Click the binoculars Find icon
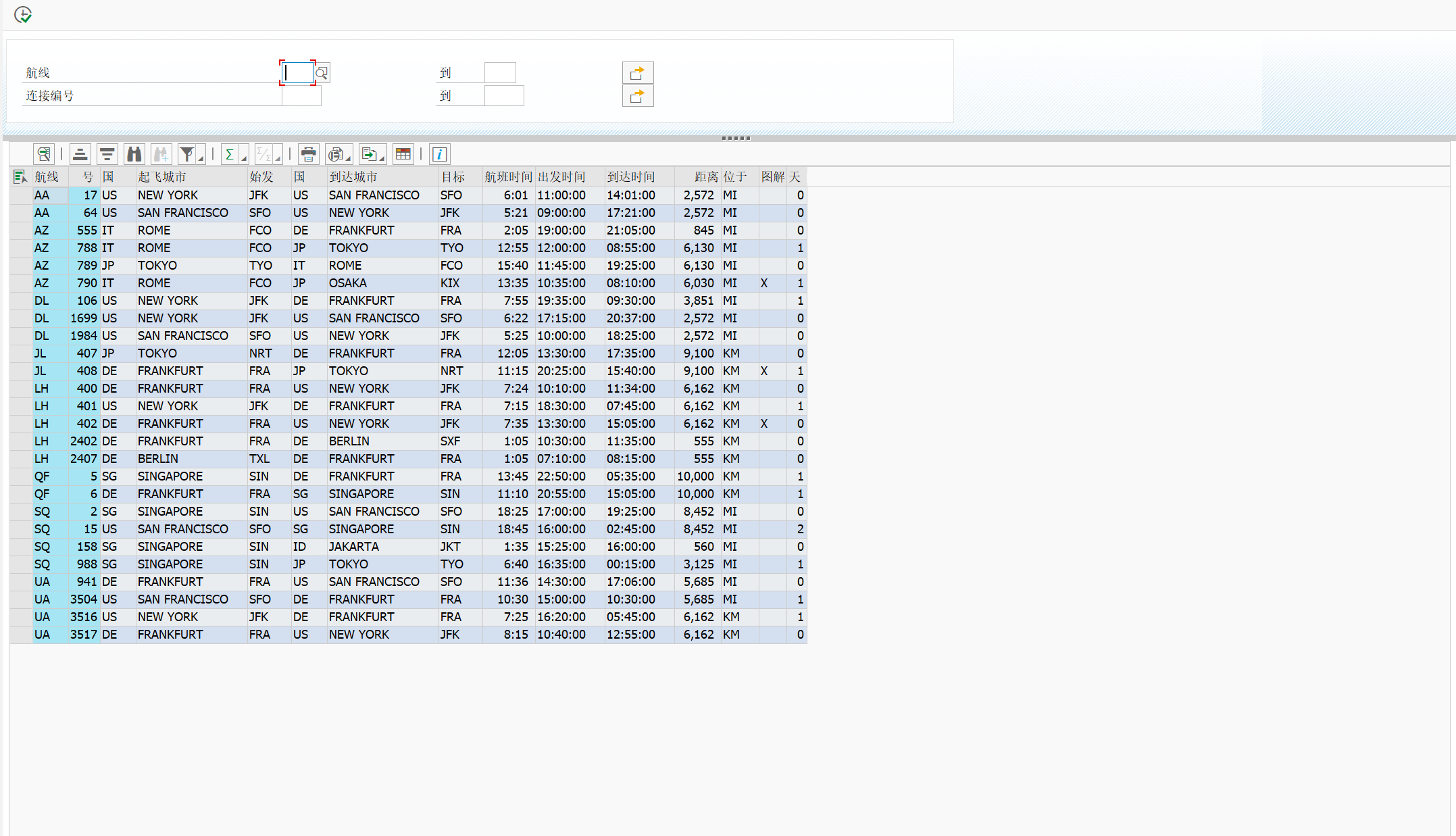 (134, 154)
